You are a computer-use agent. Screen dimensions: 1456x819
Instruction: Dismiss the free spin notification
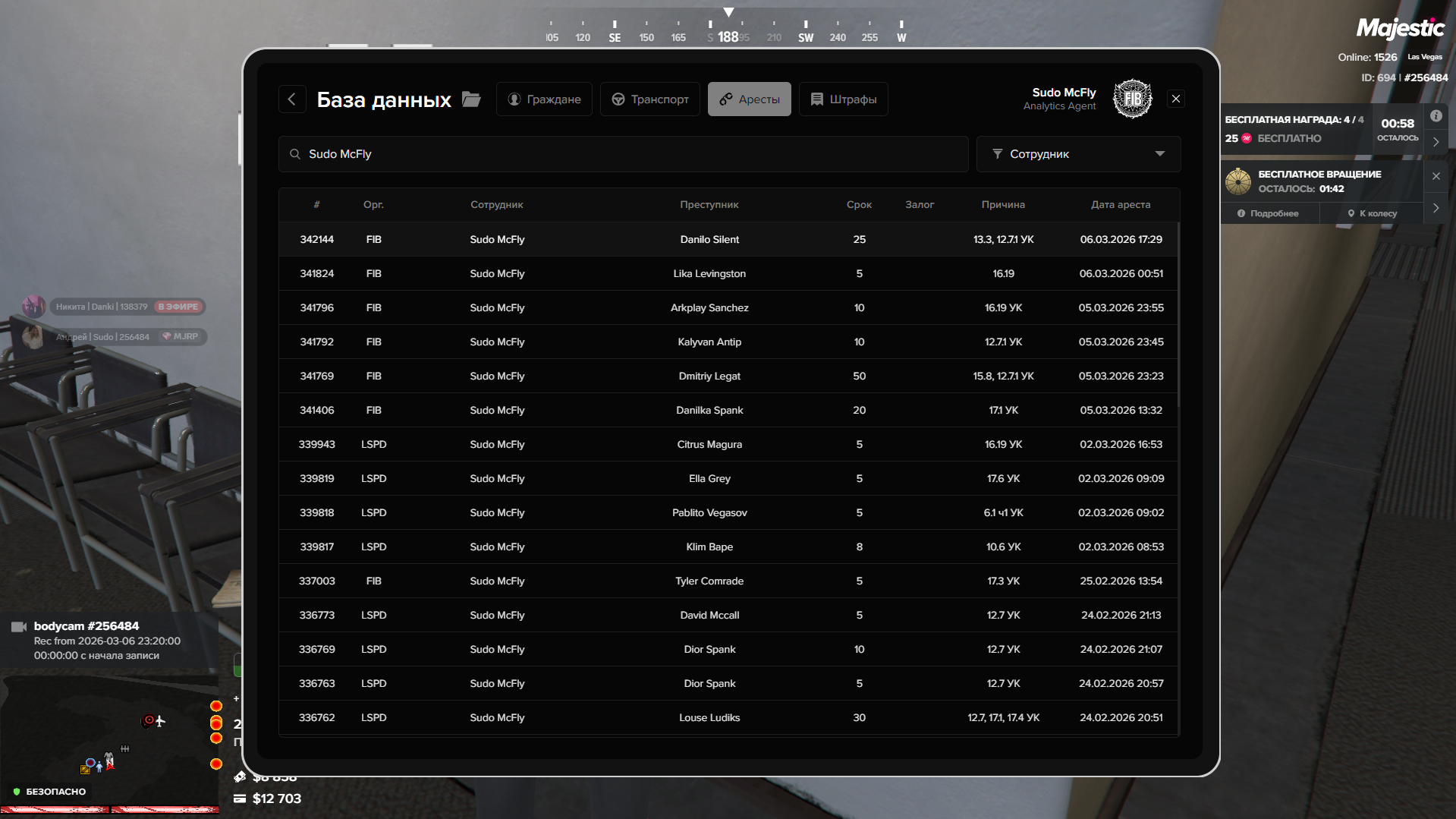click(x=1436, y=176)
